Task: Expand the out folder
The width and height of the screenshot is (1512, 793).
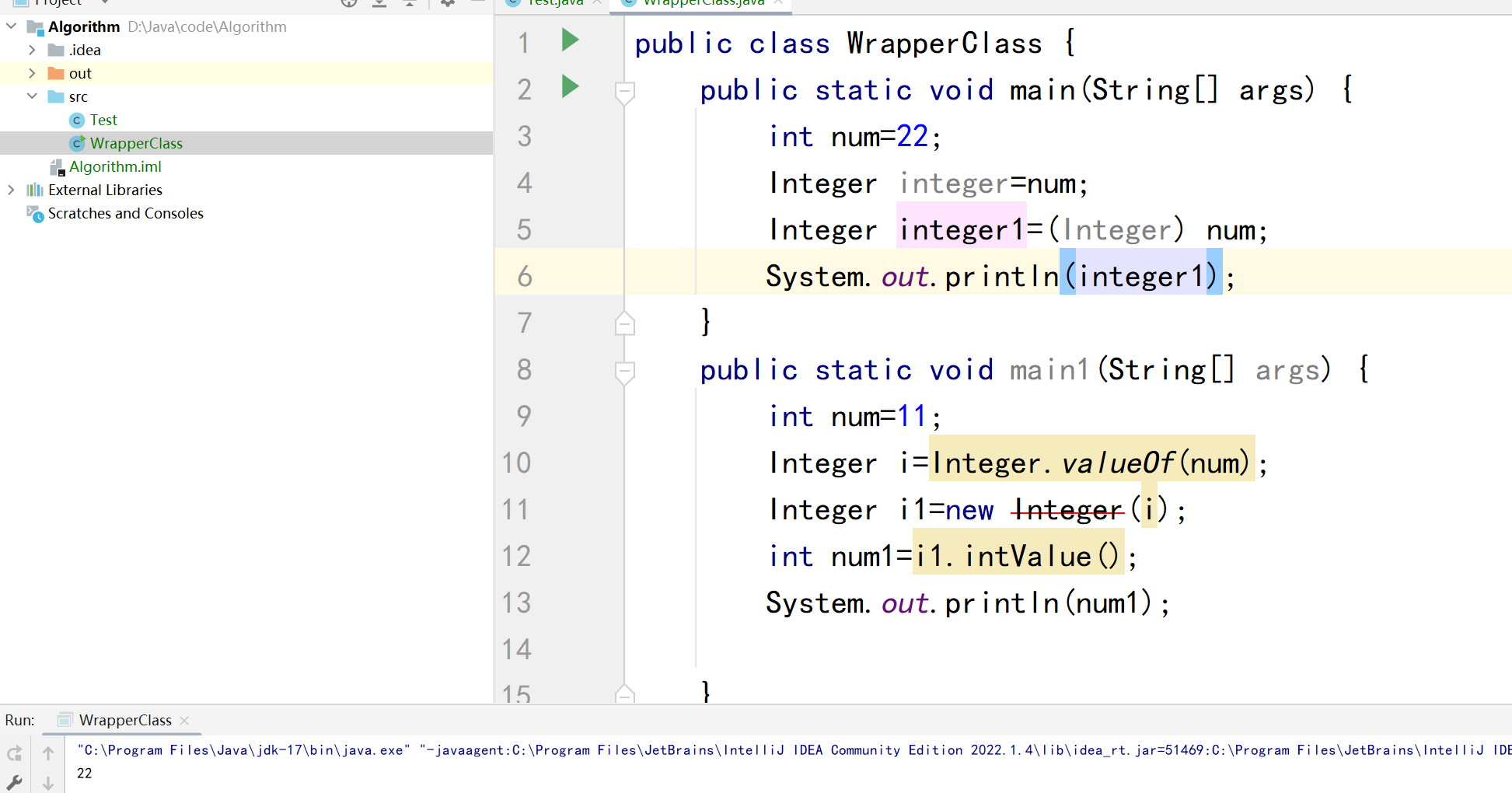Action: point(32,73)
